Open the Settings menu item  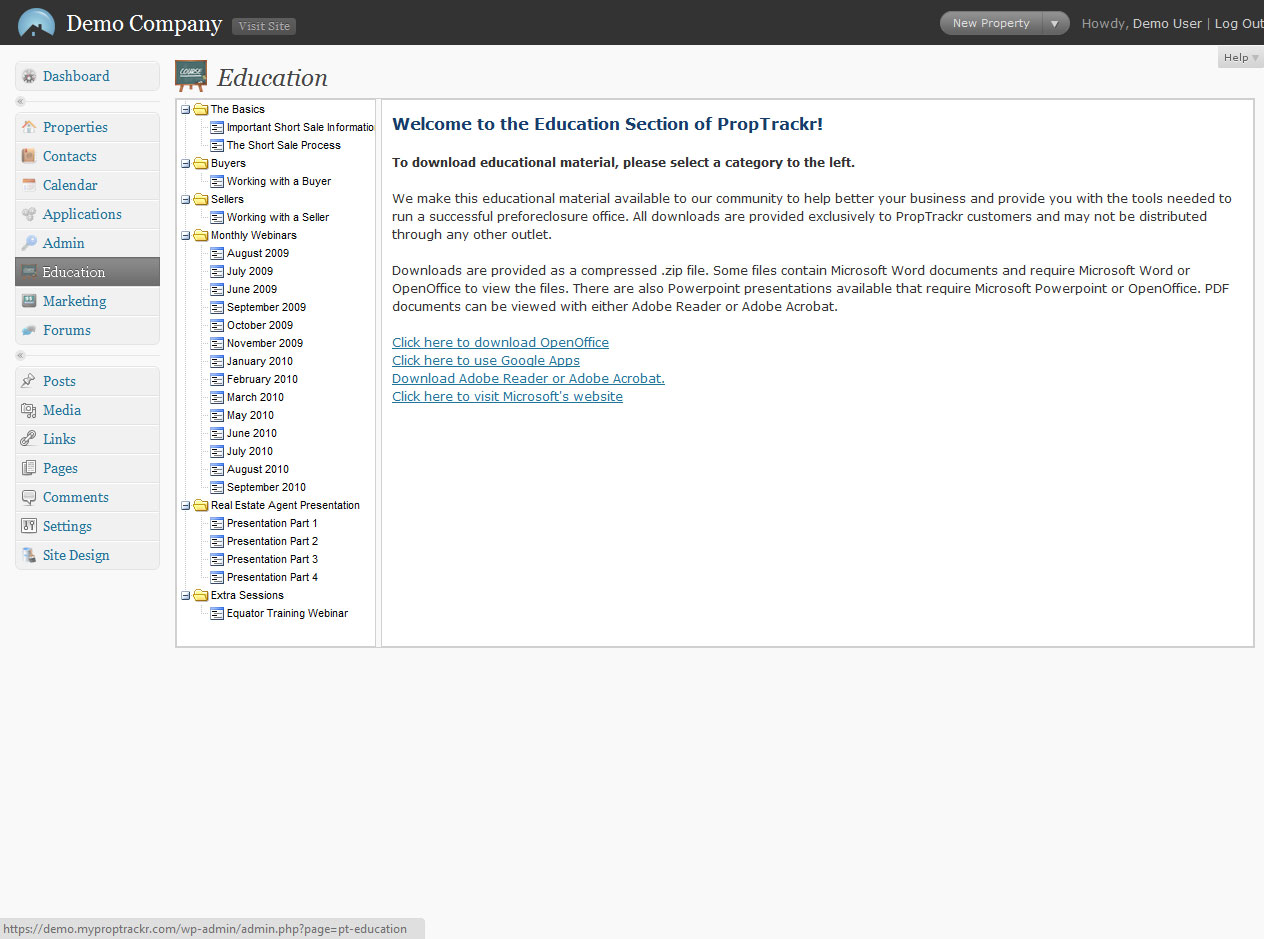[x=67, y=526]
